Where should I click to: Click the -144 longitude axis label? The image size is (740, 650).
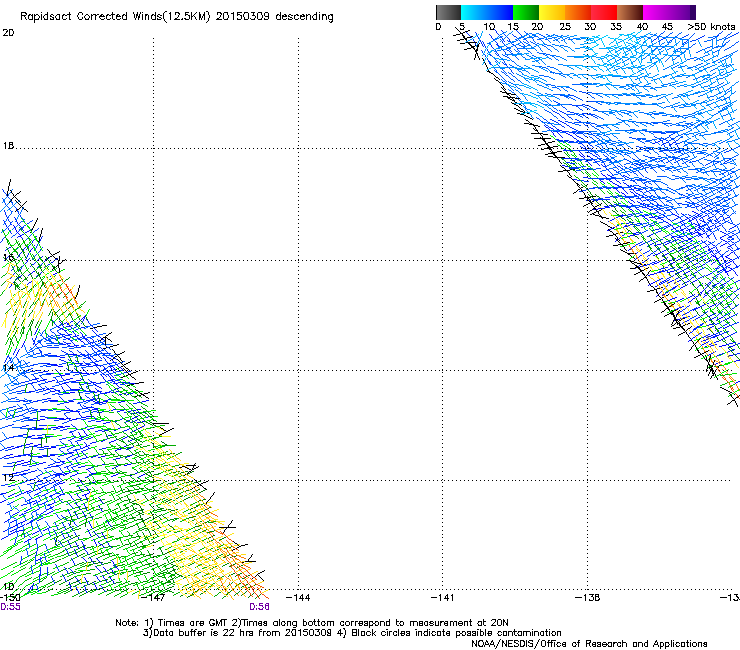[x=298, y=598]
